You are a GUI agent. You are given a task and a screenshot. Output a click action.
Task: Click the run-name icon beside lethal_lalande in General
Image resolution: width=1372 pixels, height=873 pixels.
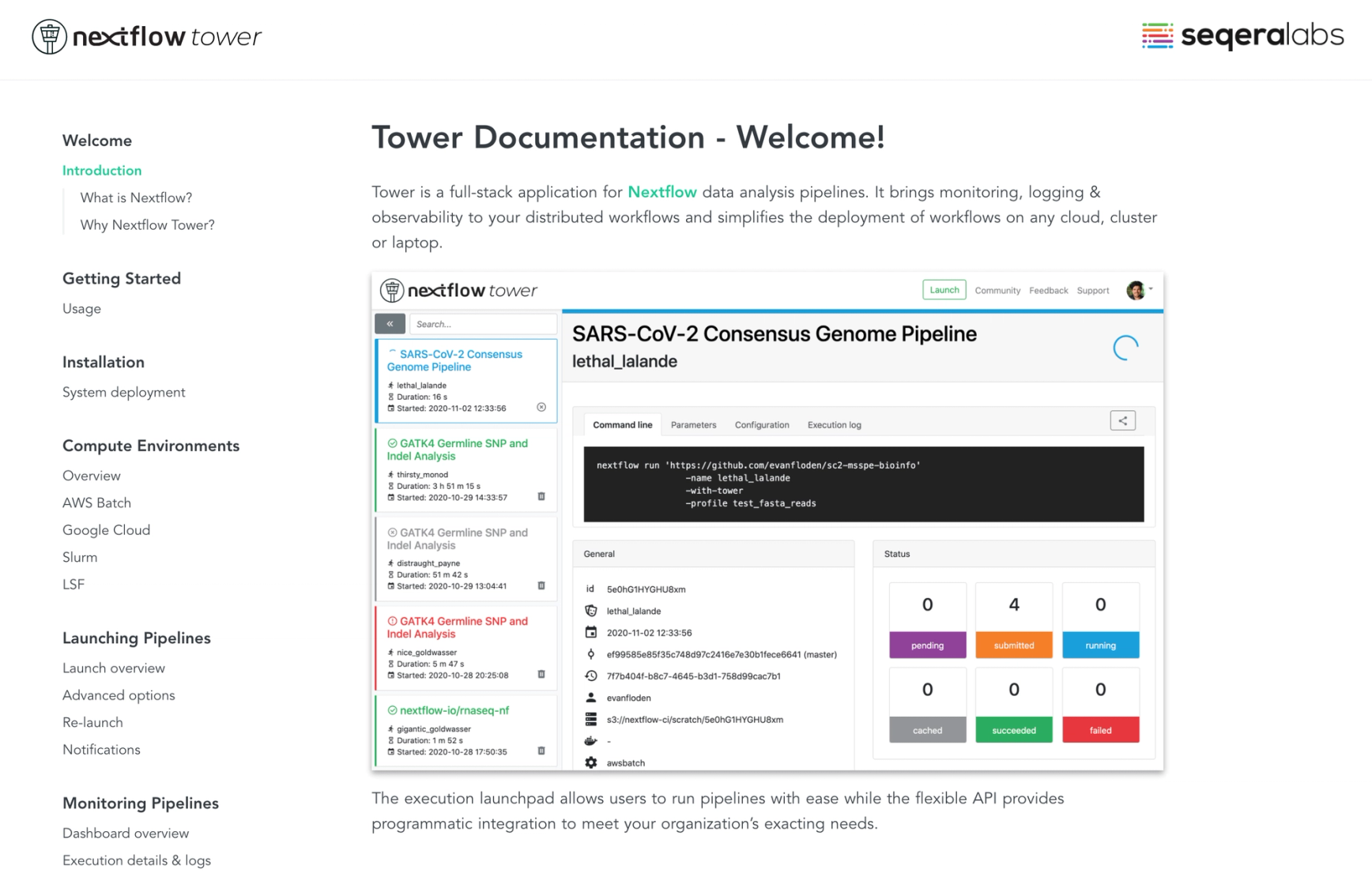tap(590, 611)
